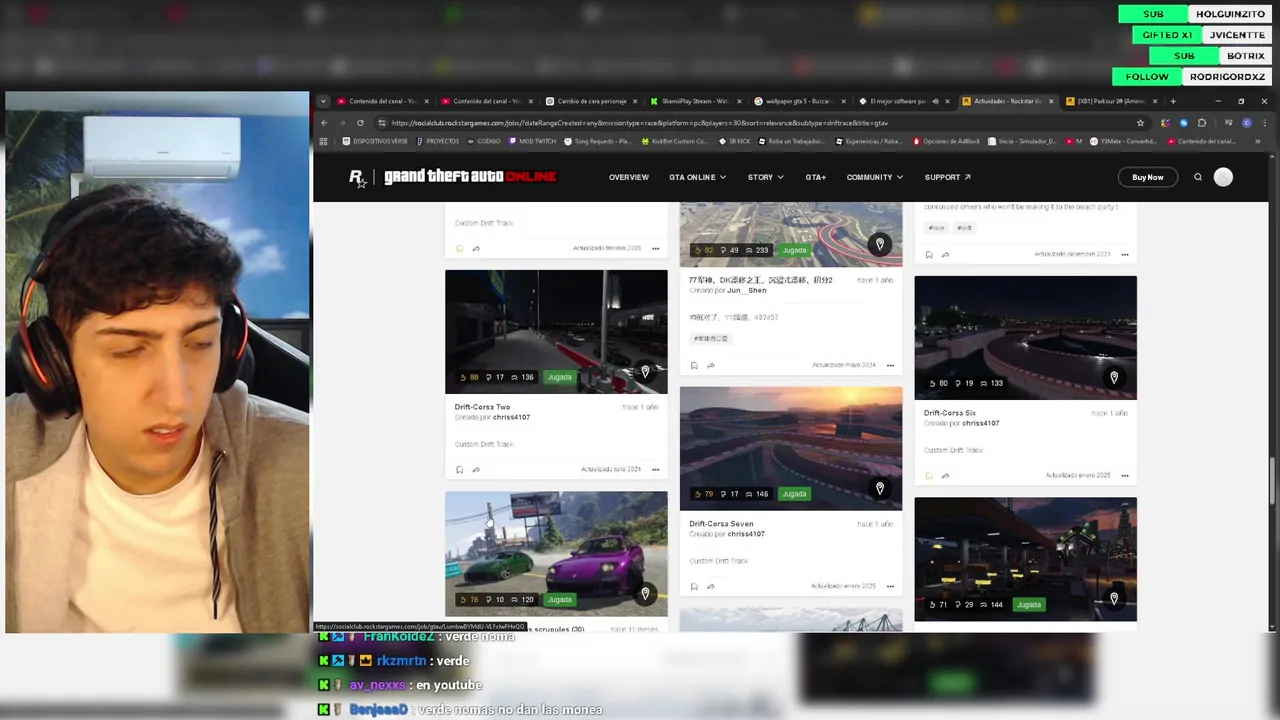Open the purple car race thumbnail
1280x720 pixels.
556,553
